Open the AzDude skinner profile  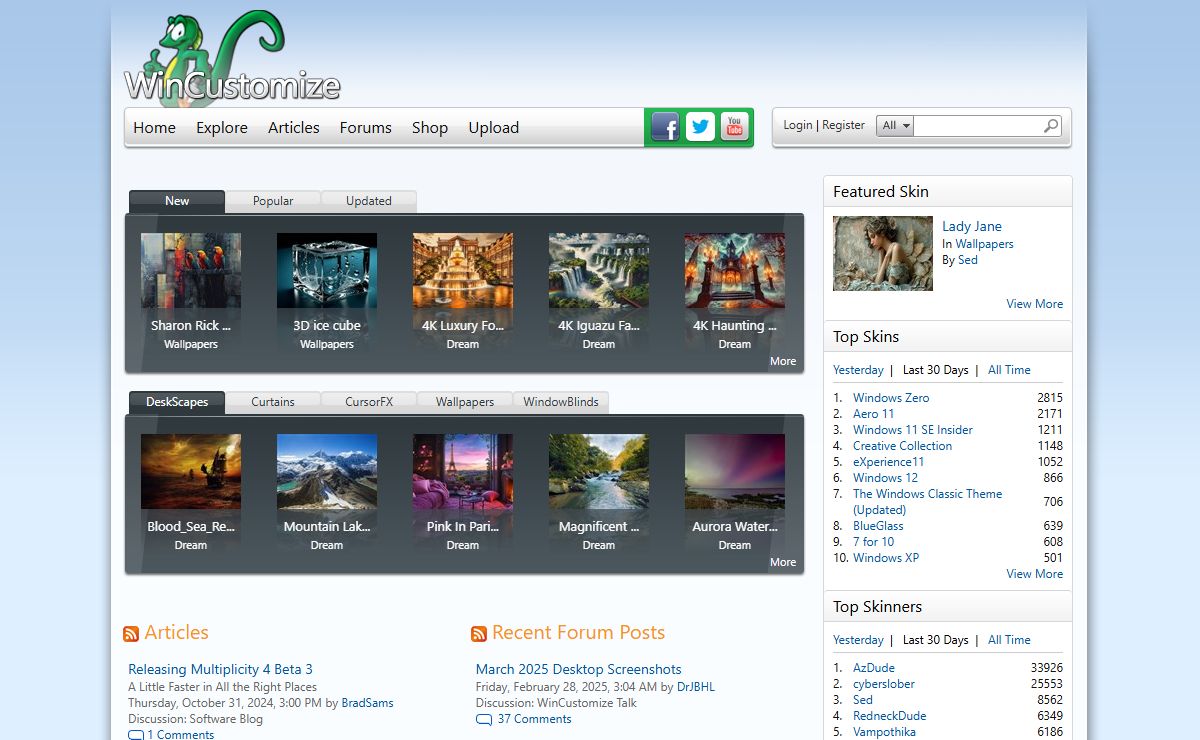pos(874,668)
